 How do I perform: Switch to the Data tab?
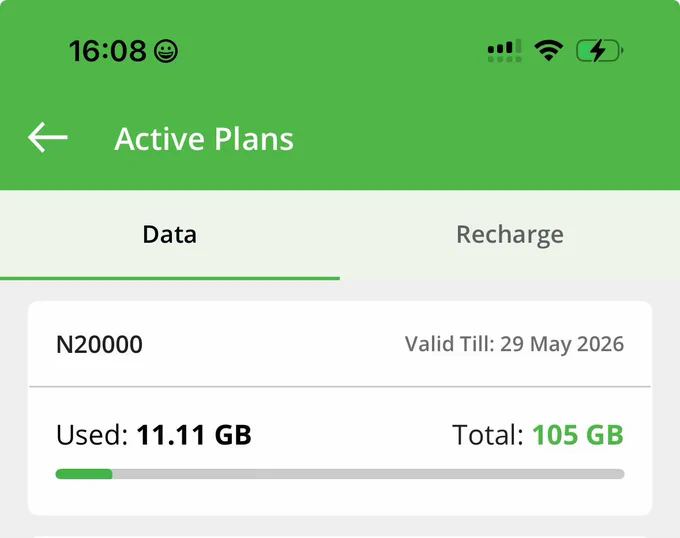pyautogui.click(x=170, y=235)
